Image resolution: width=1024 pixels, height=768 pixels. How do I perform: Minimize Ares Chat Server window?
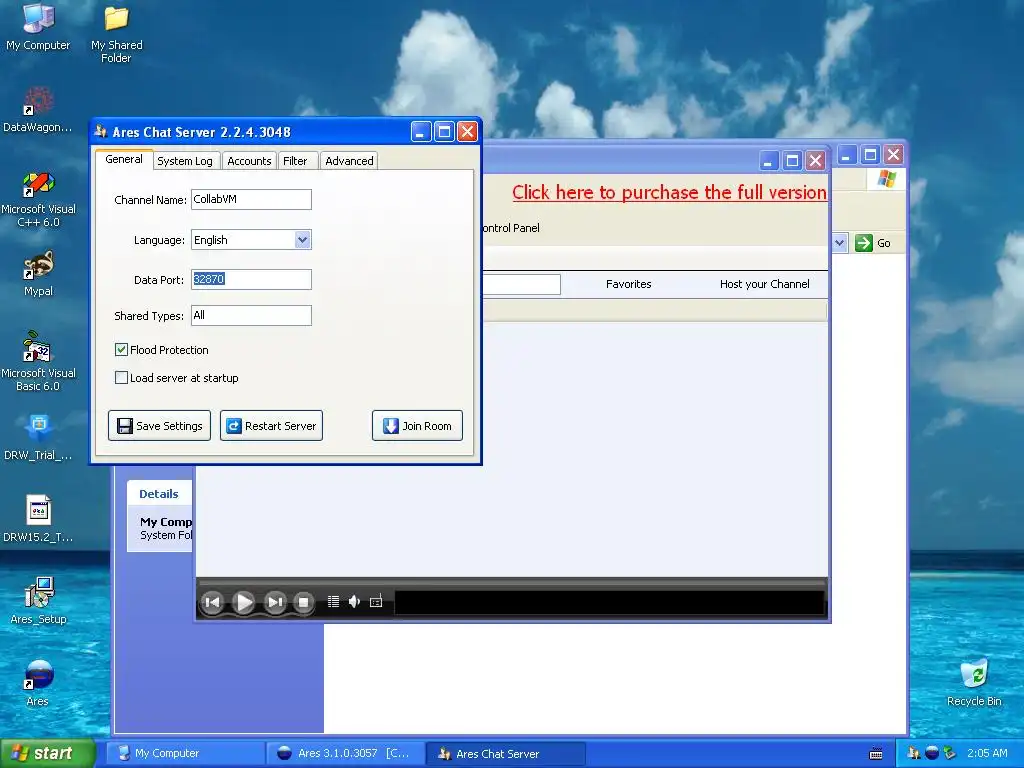[x=421, y=132]
